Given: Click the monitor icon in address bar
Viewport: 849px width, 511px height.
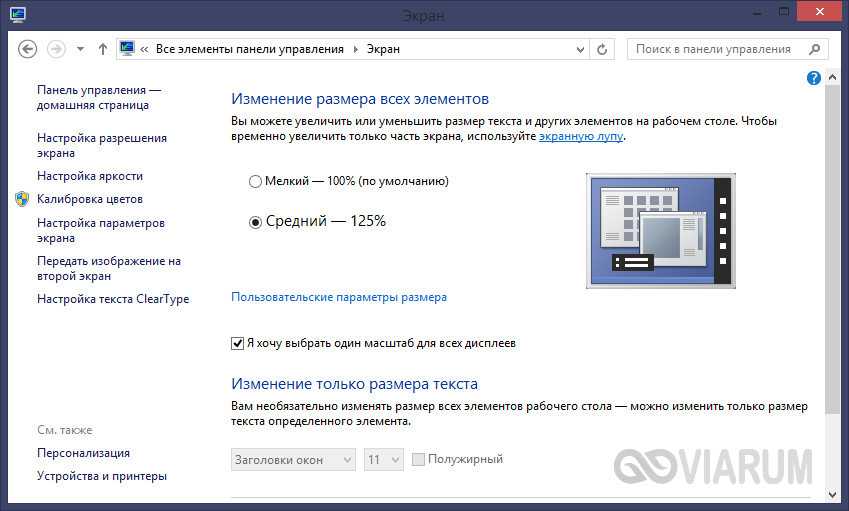Looking at the screenshot, I should click(127, 49).
